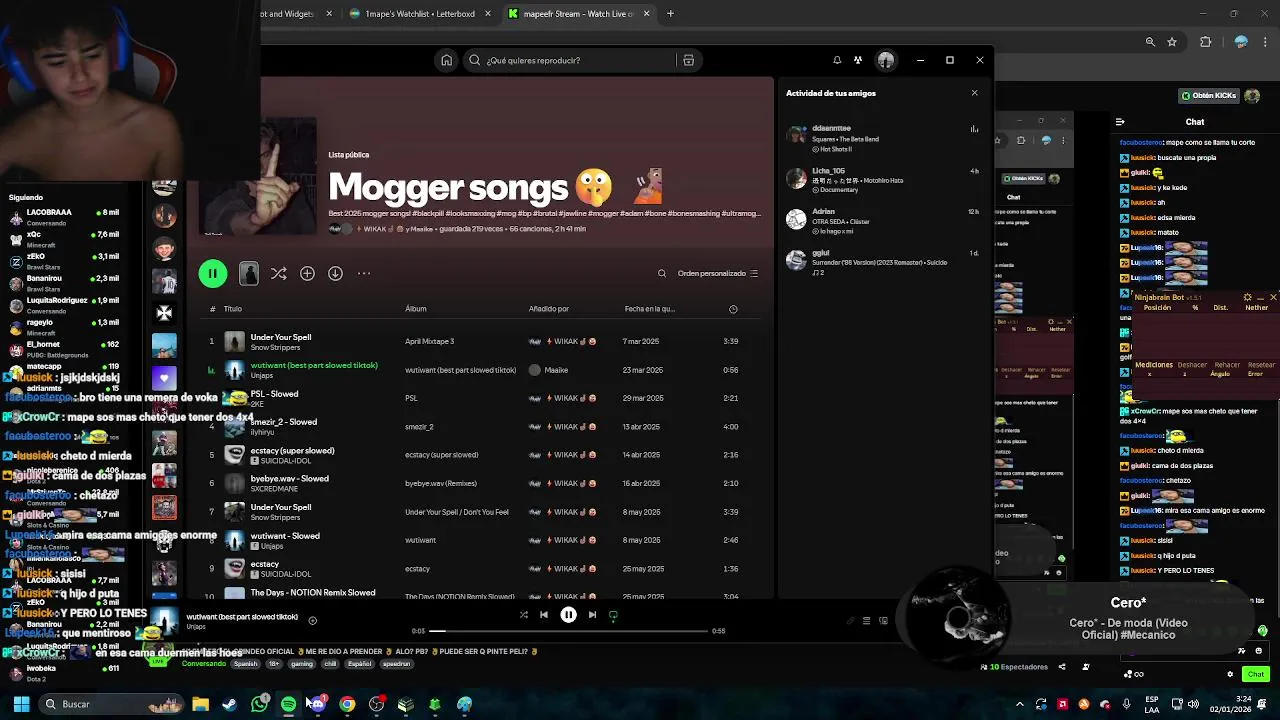Add now-playing song to liked (plus icon)
Viewport: 1280px width, 720px height.
[312, 621]
